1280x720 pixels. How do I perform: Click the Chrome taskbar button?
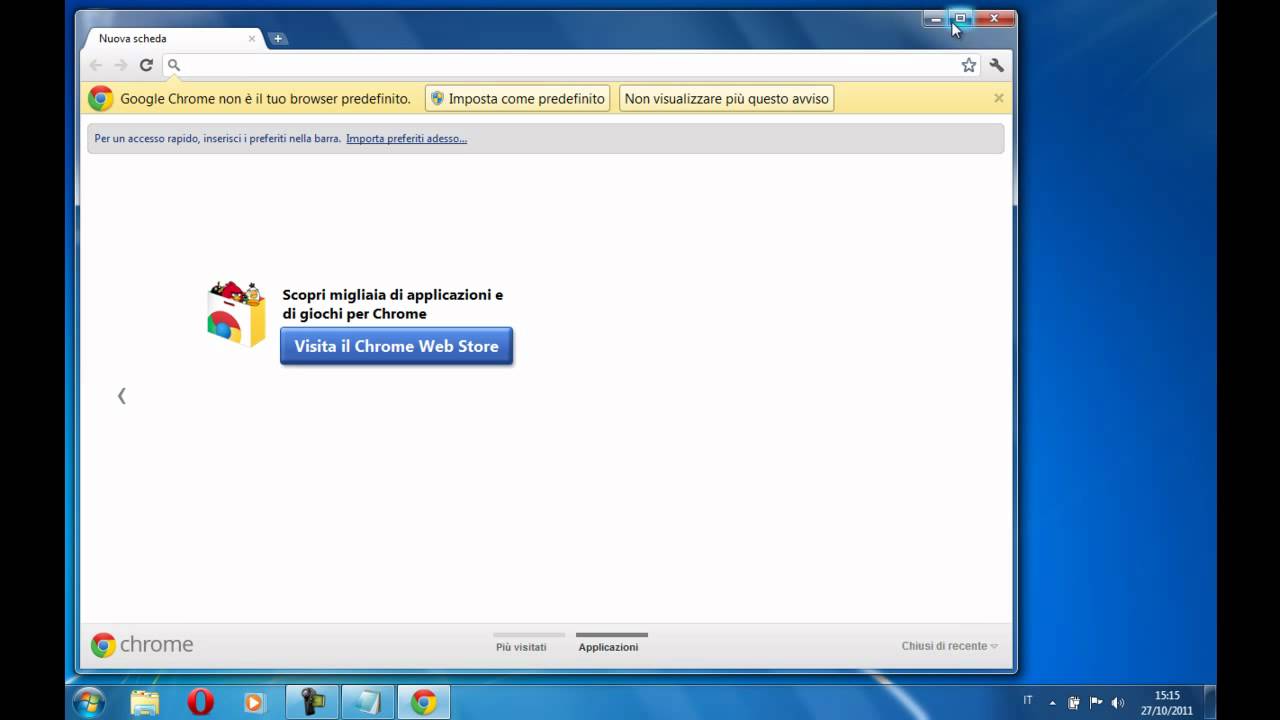coord(424,702)
